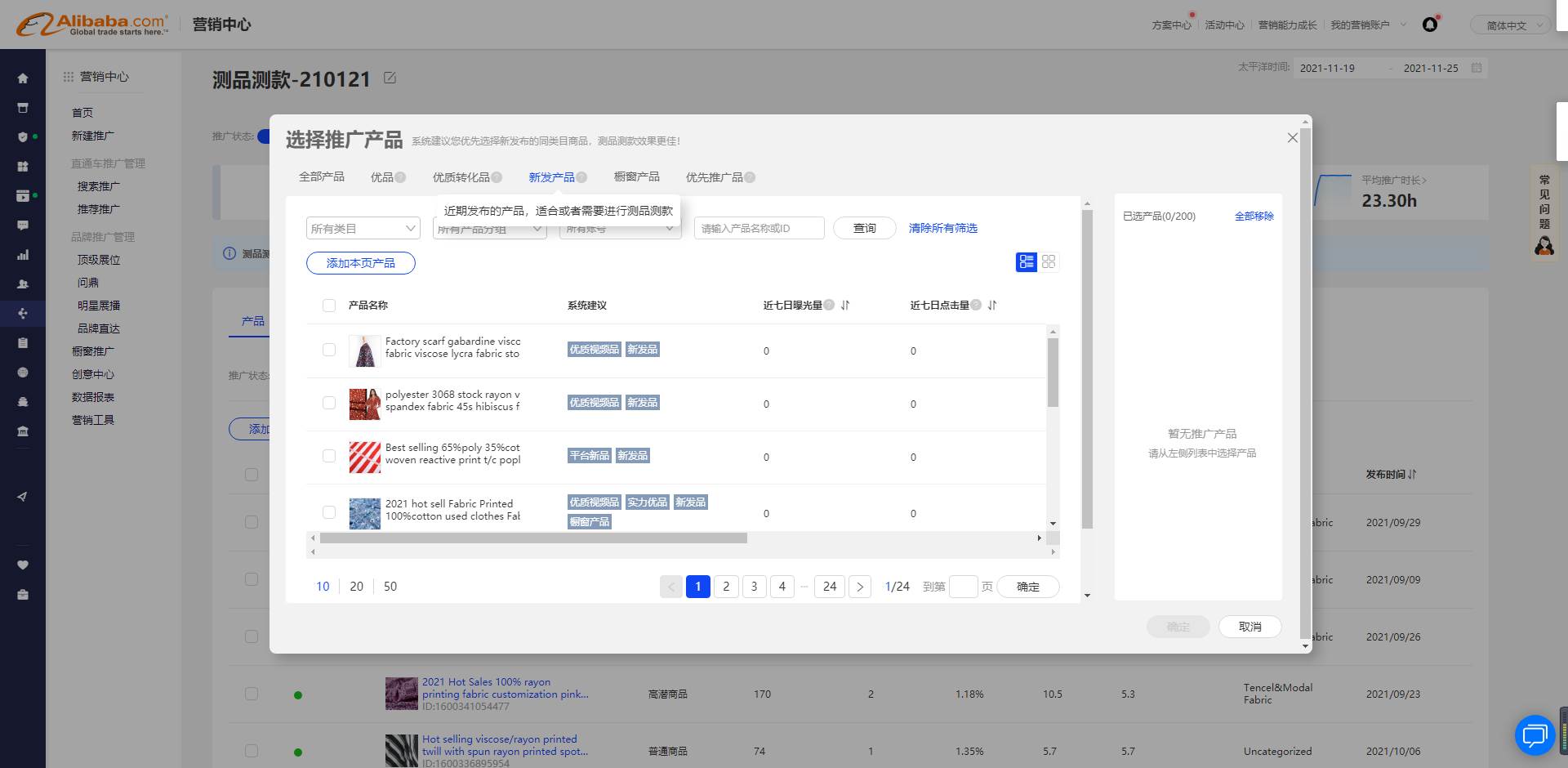Switch to 优质转化品 tab
The image size is (1568, 768).
[x=461, y=177]
